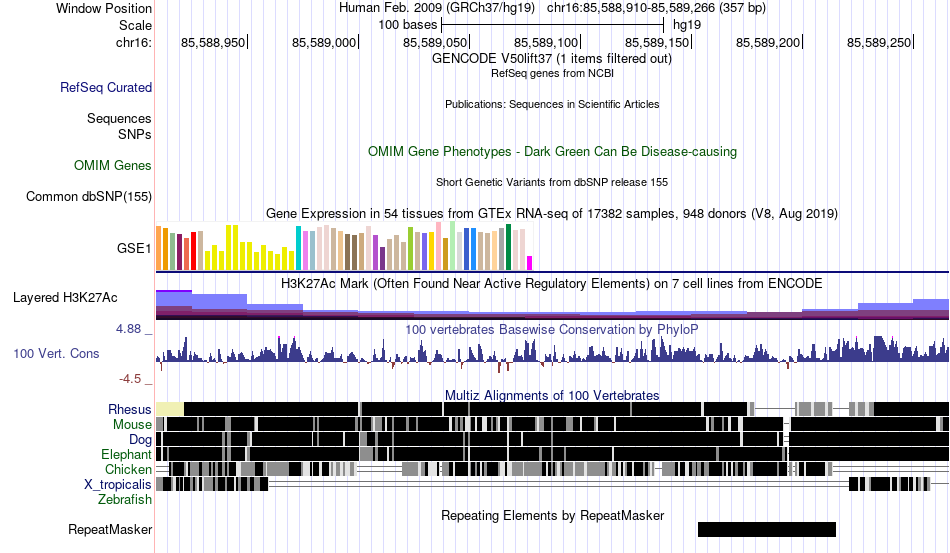Viewport: 950px width, 553px height.
Task: Click the Common dbSNP(155) track label
Action: [89, 196]
